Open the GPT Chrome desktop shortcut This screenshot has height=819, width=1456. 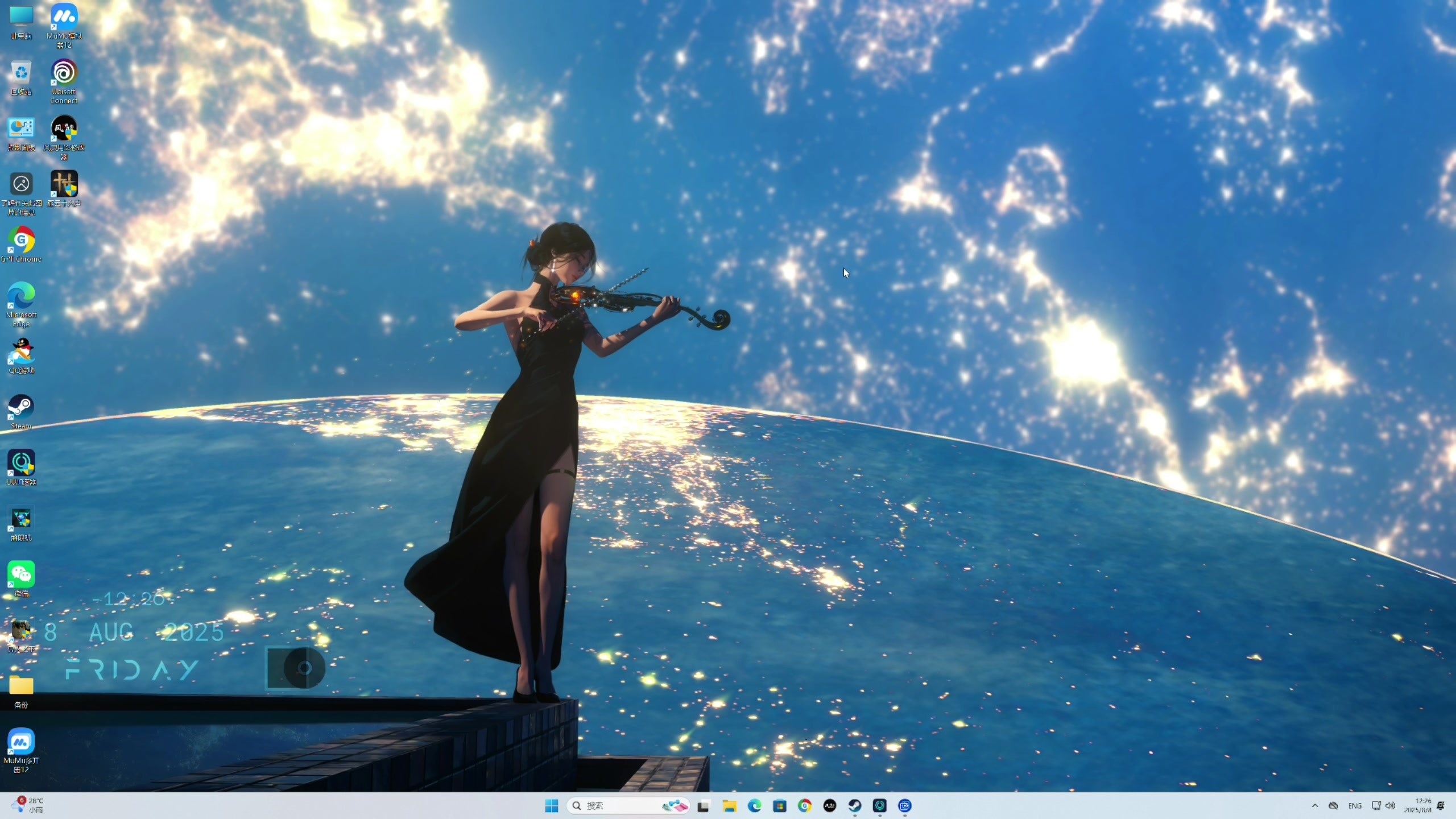[x=21, y=245]
